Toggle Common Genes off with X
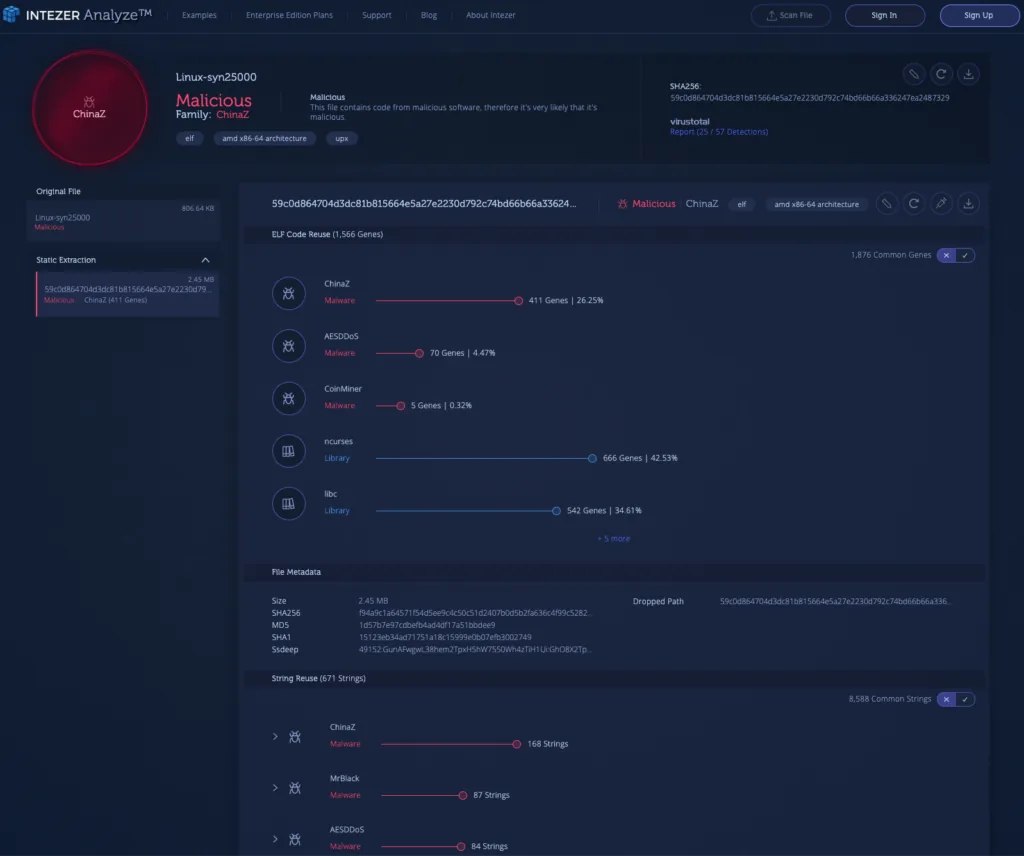Viewport: 1024px width, 856px height. click(946, 255)
